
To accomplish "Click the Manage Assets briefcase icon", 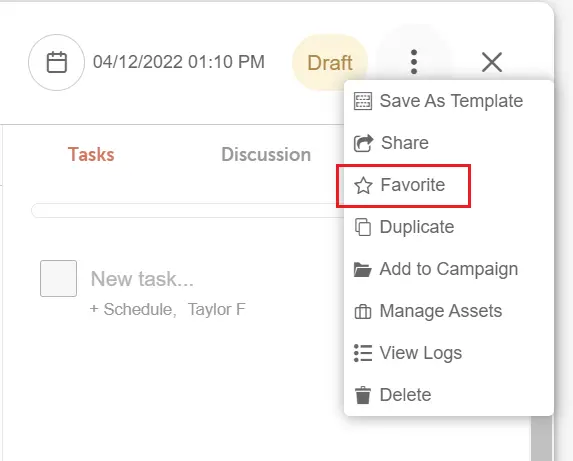I will [363, 312].
